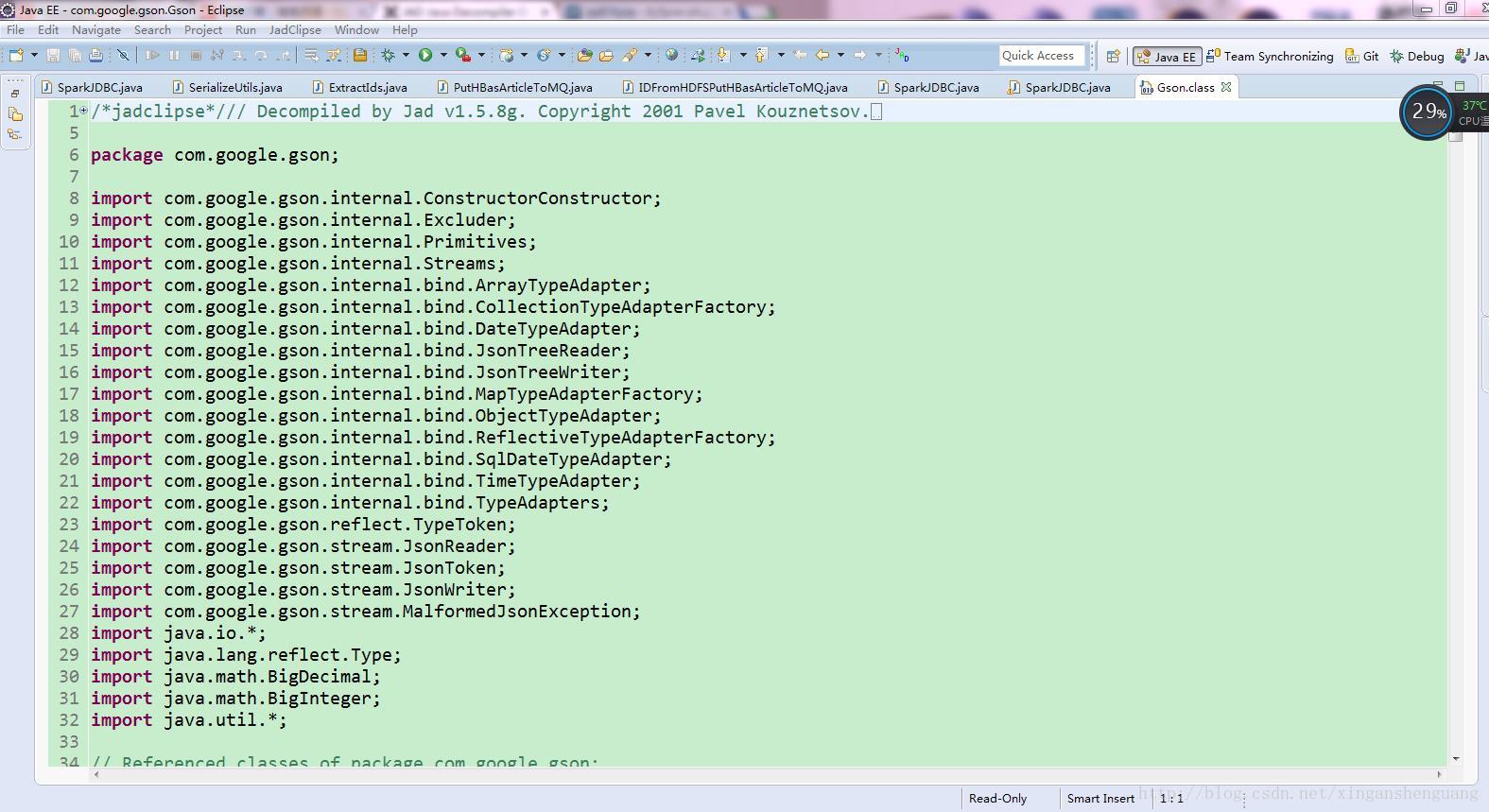This screenshot has height=812, width=1489.
Task: Click the JAD decompile icon
Action: point(902,56)
